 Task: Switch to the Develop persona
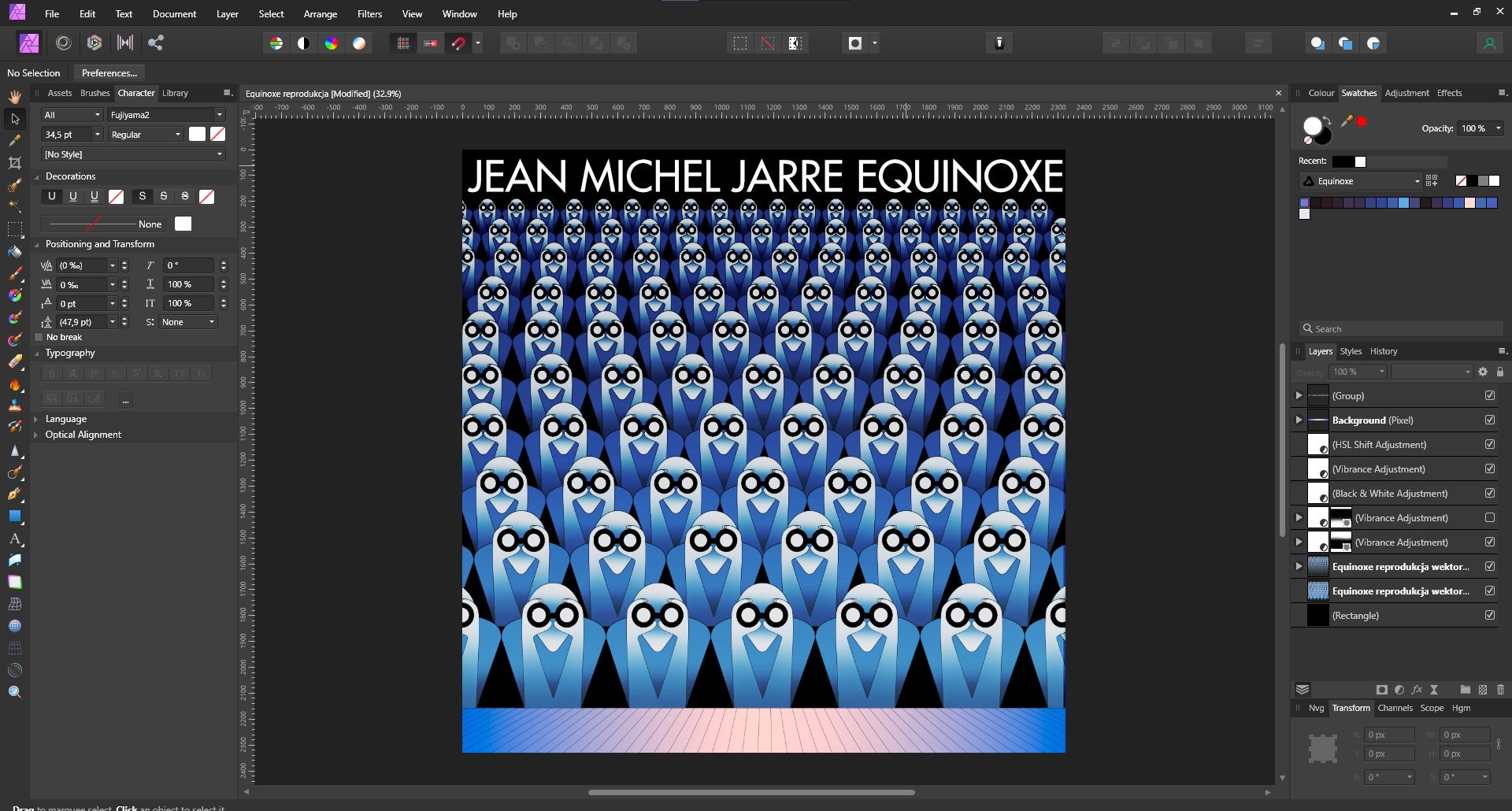(94, 43)
